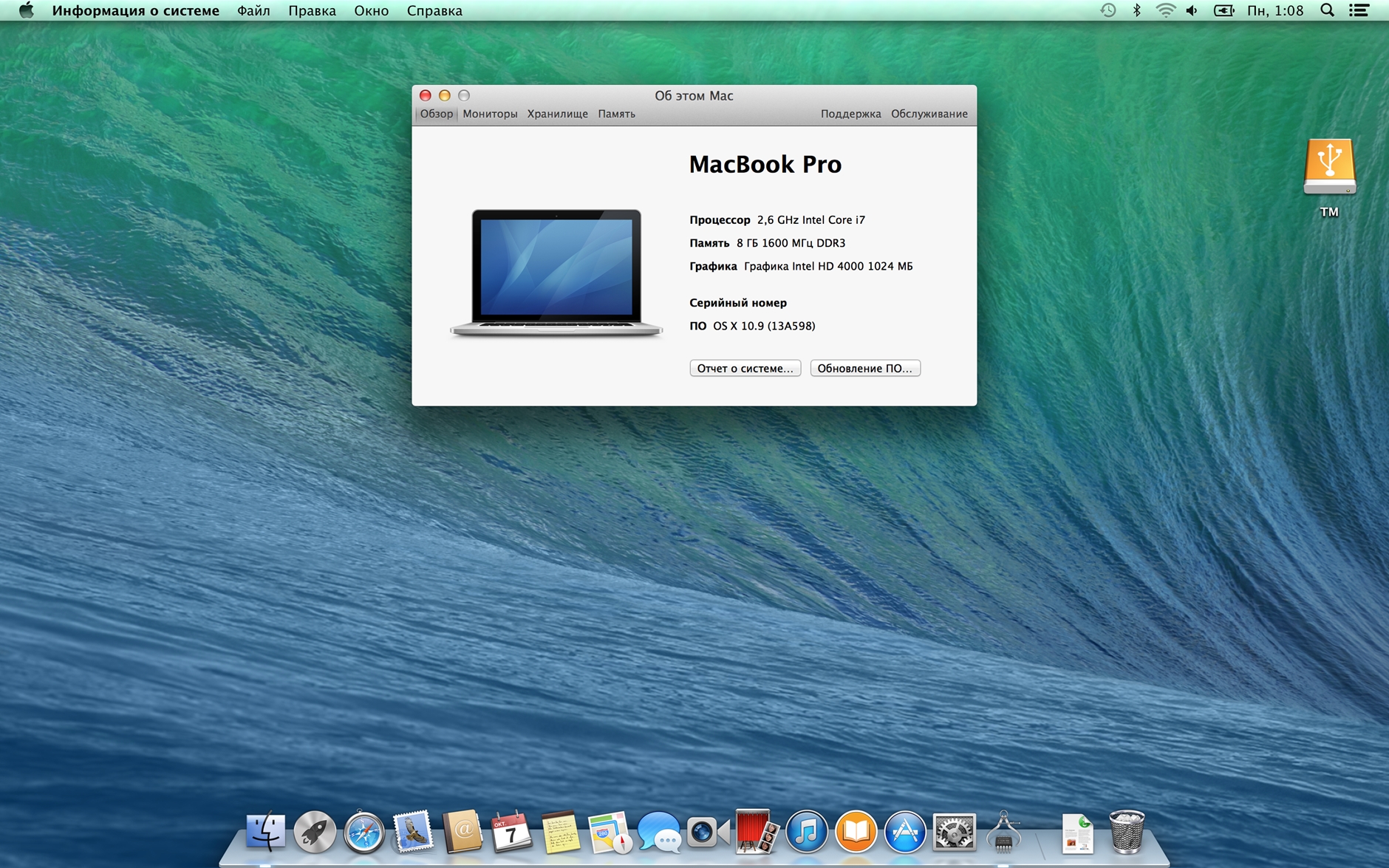
Task: Click memory value 8 ГБ 1600 МГц DDR3
Action: 791,243
